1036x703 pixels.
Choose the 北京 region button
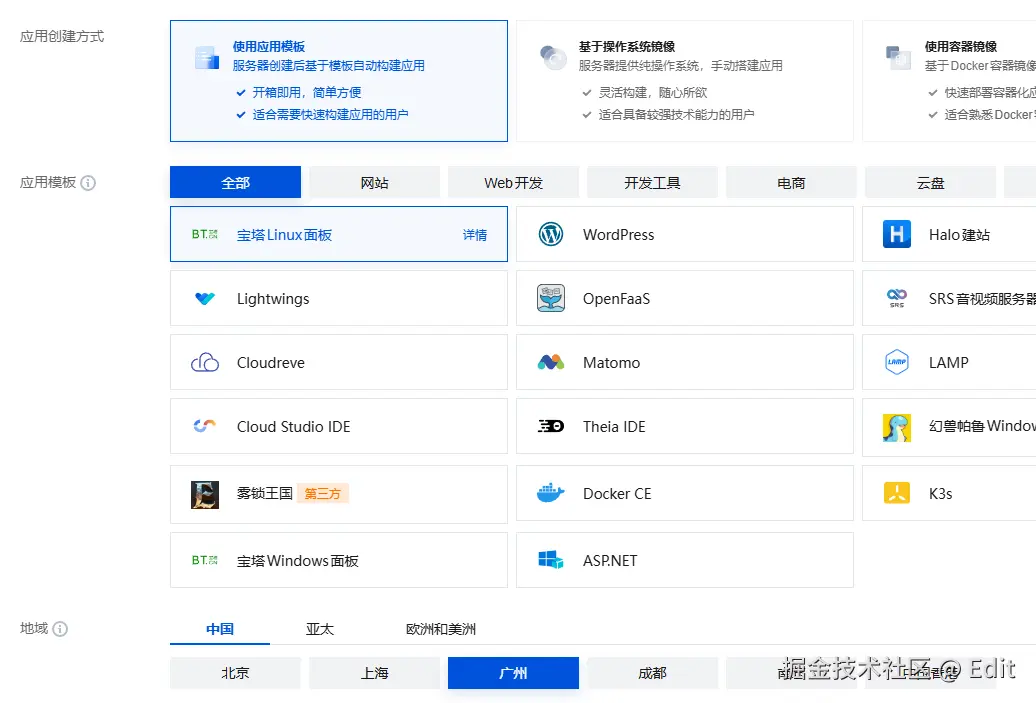(235, 673)
